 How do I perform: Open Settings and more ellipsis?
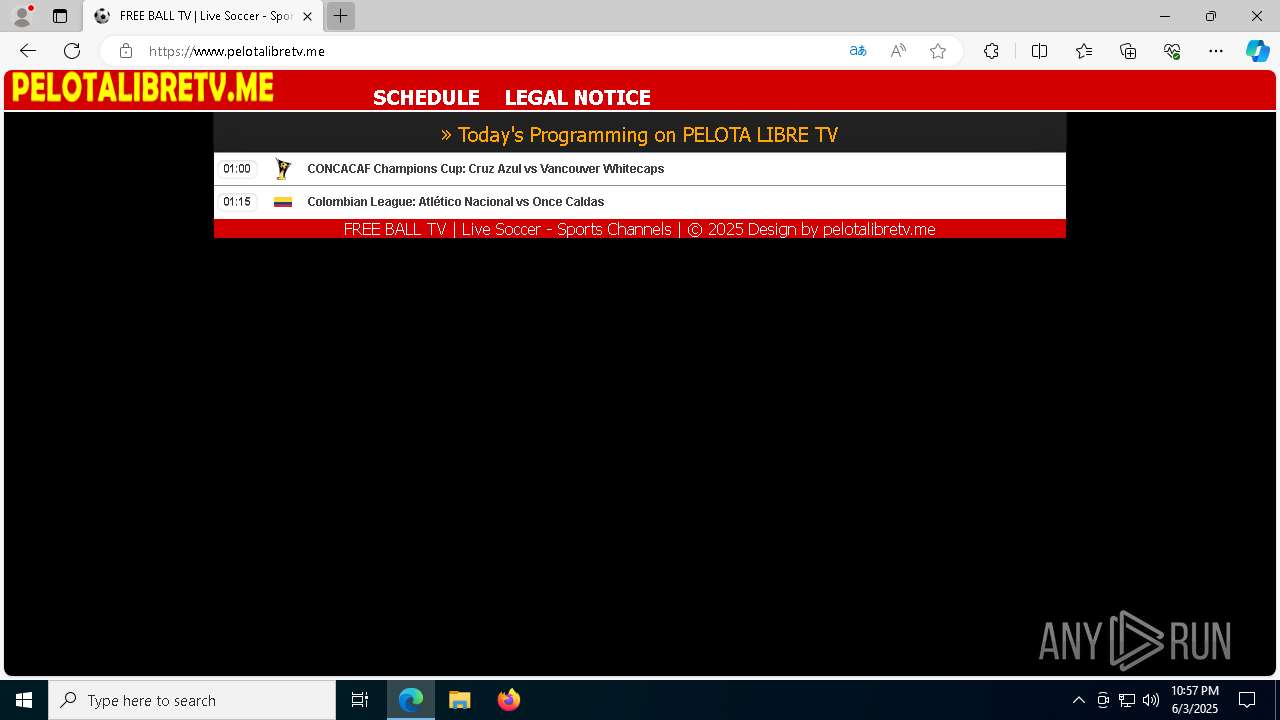pyautogui.click(x=1216, y=51)
